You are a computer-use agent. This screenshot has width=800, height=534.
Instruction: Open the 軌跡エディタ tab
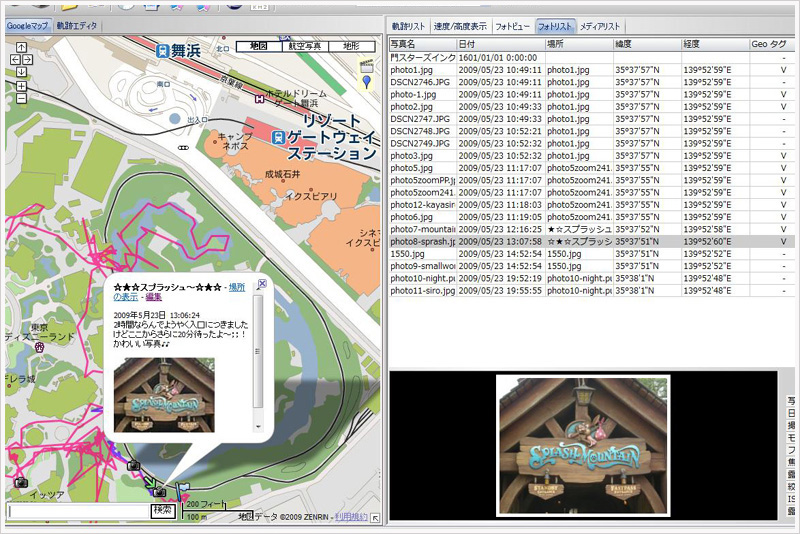77,26
